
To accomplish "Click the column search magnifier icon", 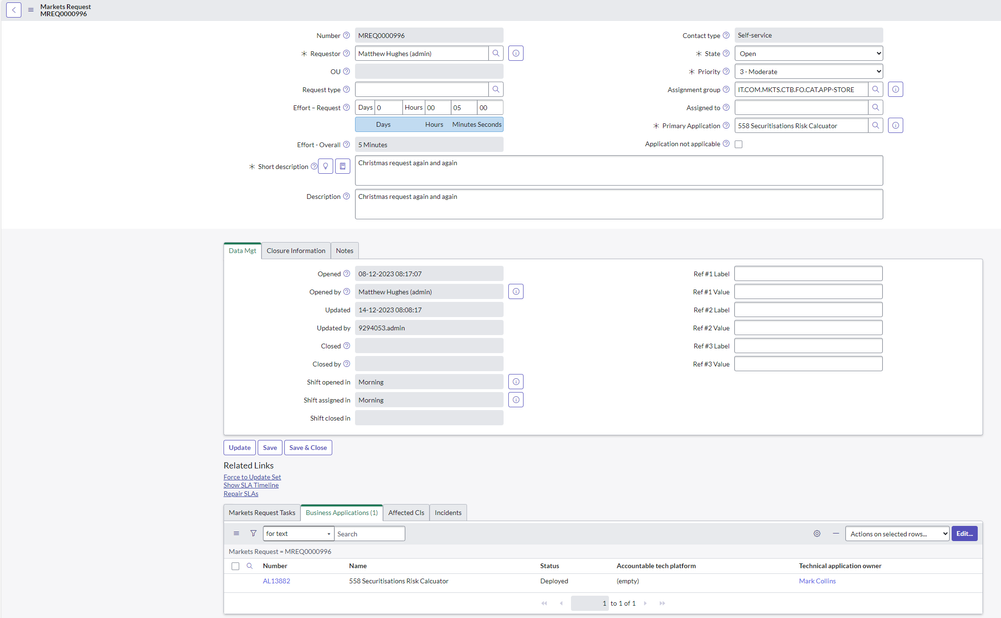I will pos(250,566).
